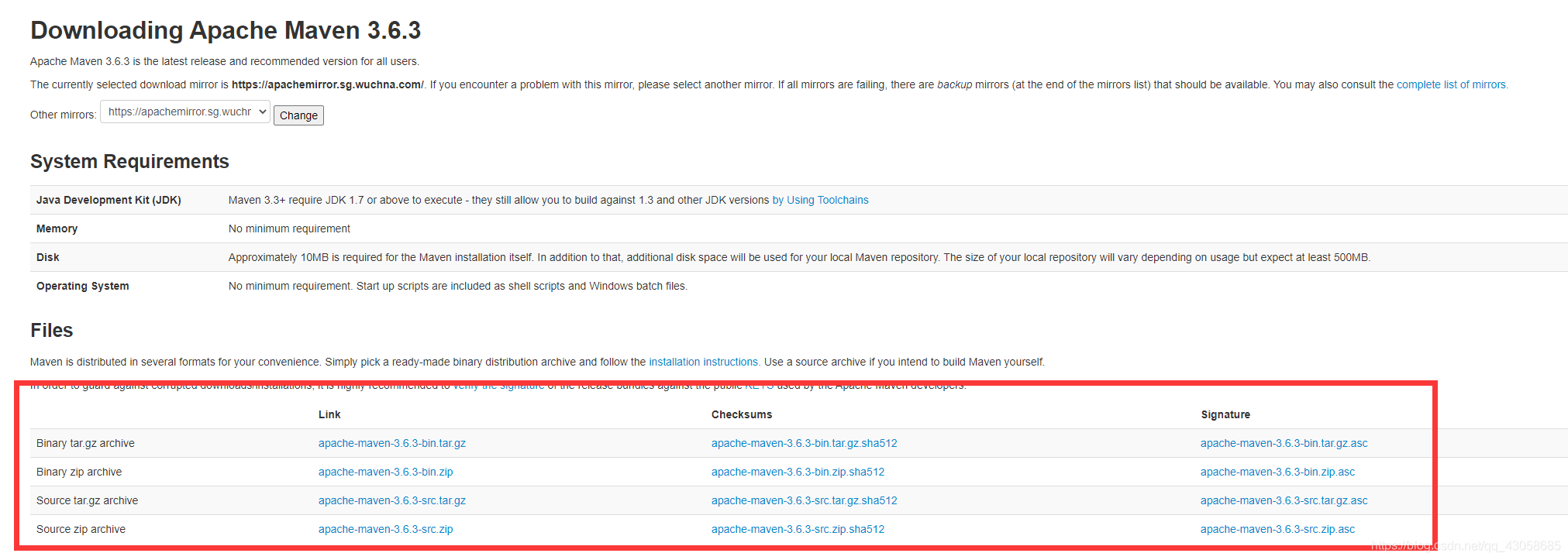Screen dimensions: 1568x560
Task: Select the 'Disk' row label
Action: click(48, 257)
